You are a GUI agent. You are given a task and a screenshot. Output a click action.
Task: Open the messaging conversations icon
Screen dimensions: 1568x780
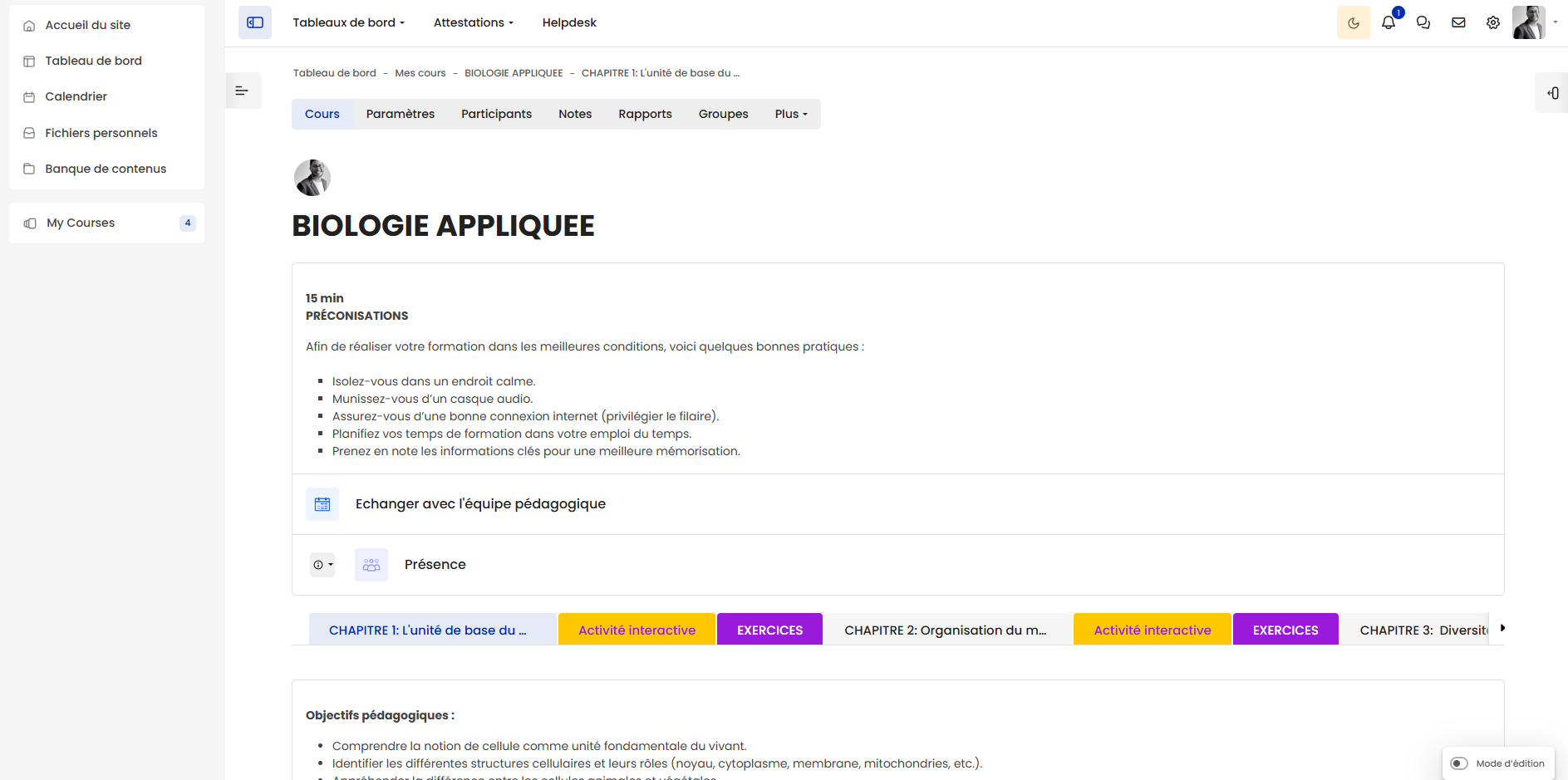tap(1423, 22)
